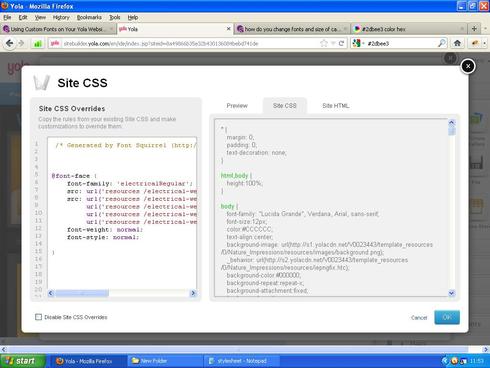The image size is (490, 368).
Task: Click the green signal bars toolbar icon
Action: tap(38, 43)
